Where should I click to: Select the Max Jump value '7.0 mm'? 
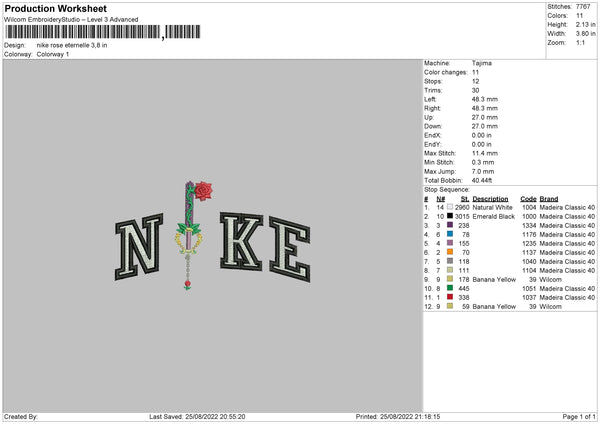[483, 171]
